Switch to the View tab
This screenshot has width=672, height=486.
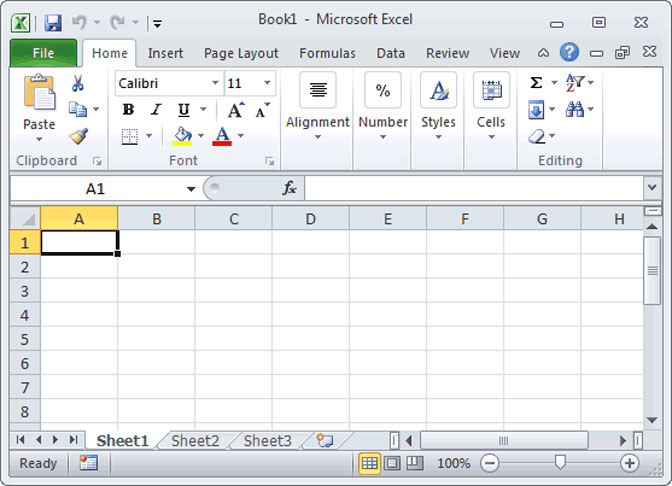tap(505, 53)
